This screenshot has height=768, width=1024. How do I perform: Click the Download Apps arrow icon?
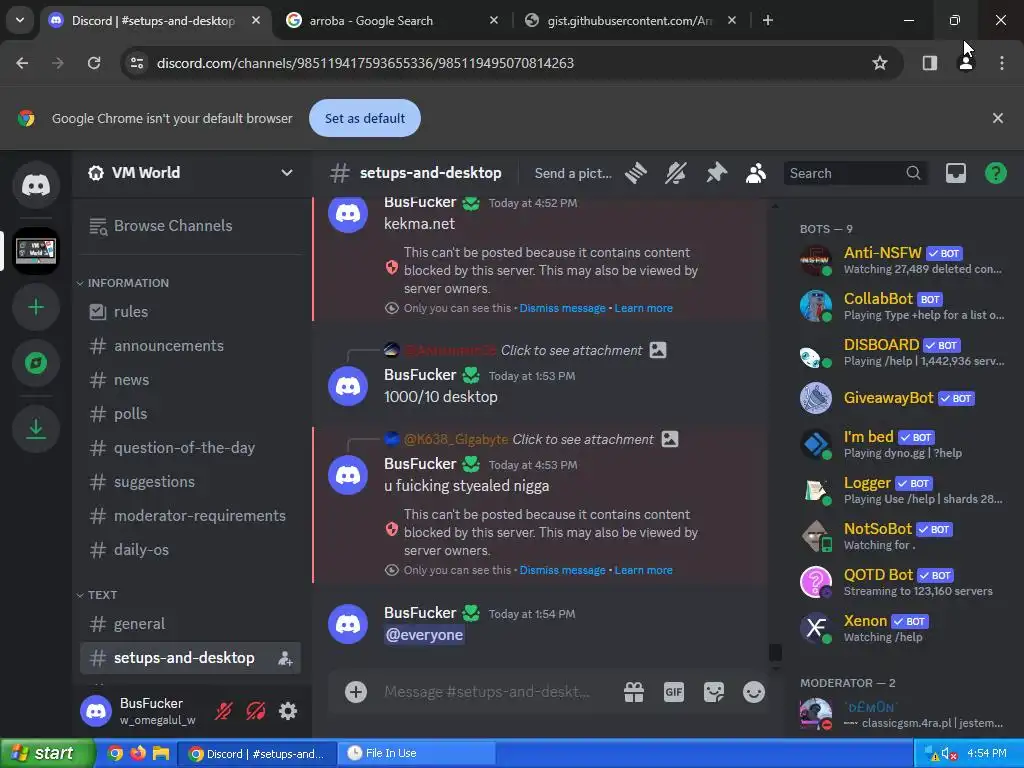click(36, 429)
